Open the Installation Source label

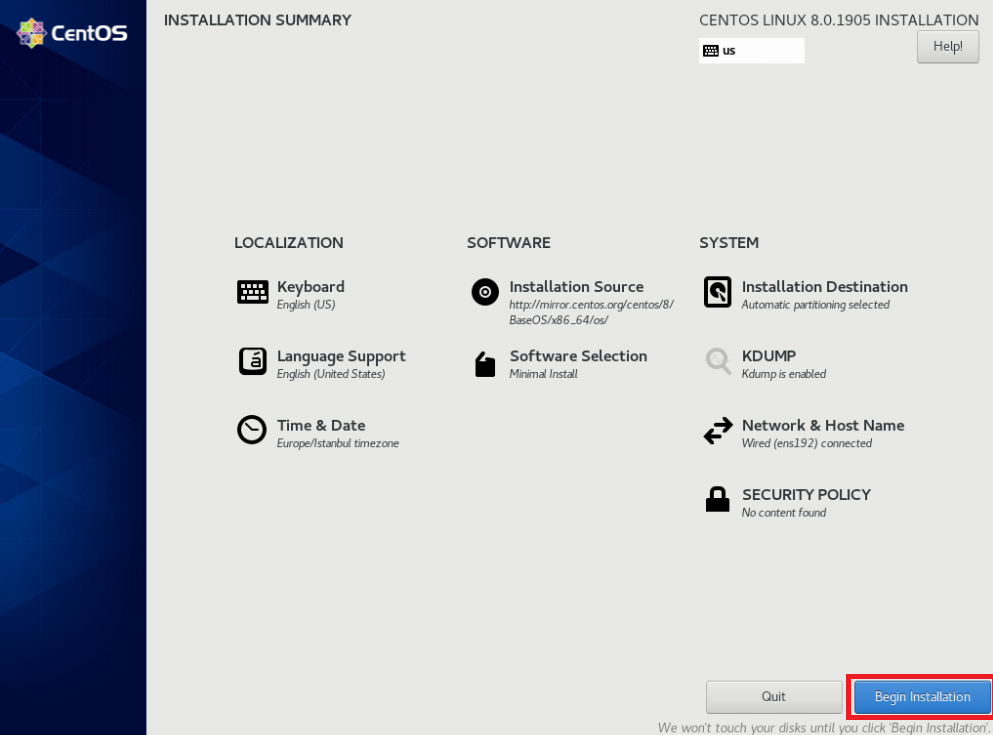click(576, 287)
